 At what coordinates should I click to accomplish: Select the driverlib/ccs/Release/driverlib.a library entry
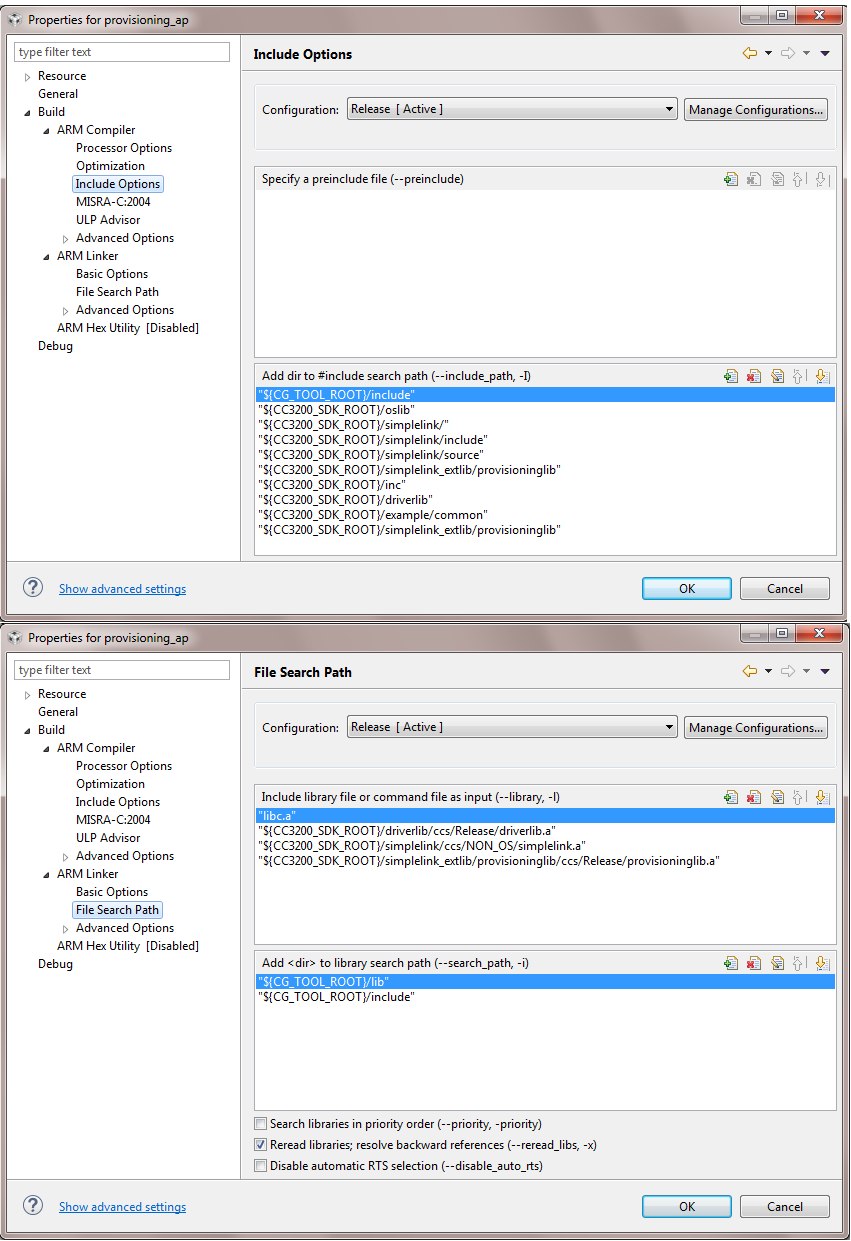pyautogui.click(x=545, y=831)
